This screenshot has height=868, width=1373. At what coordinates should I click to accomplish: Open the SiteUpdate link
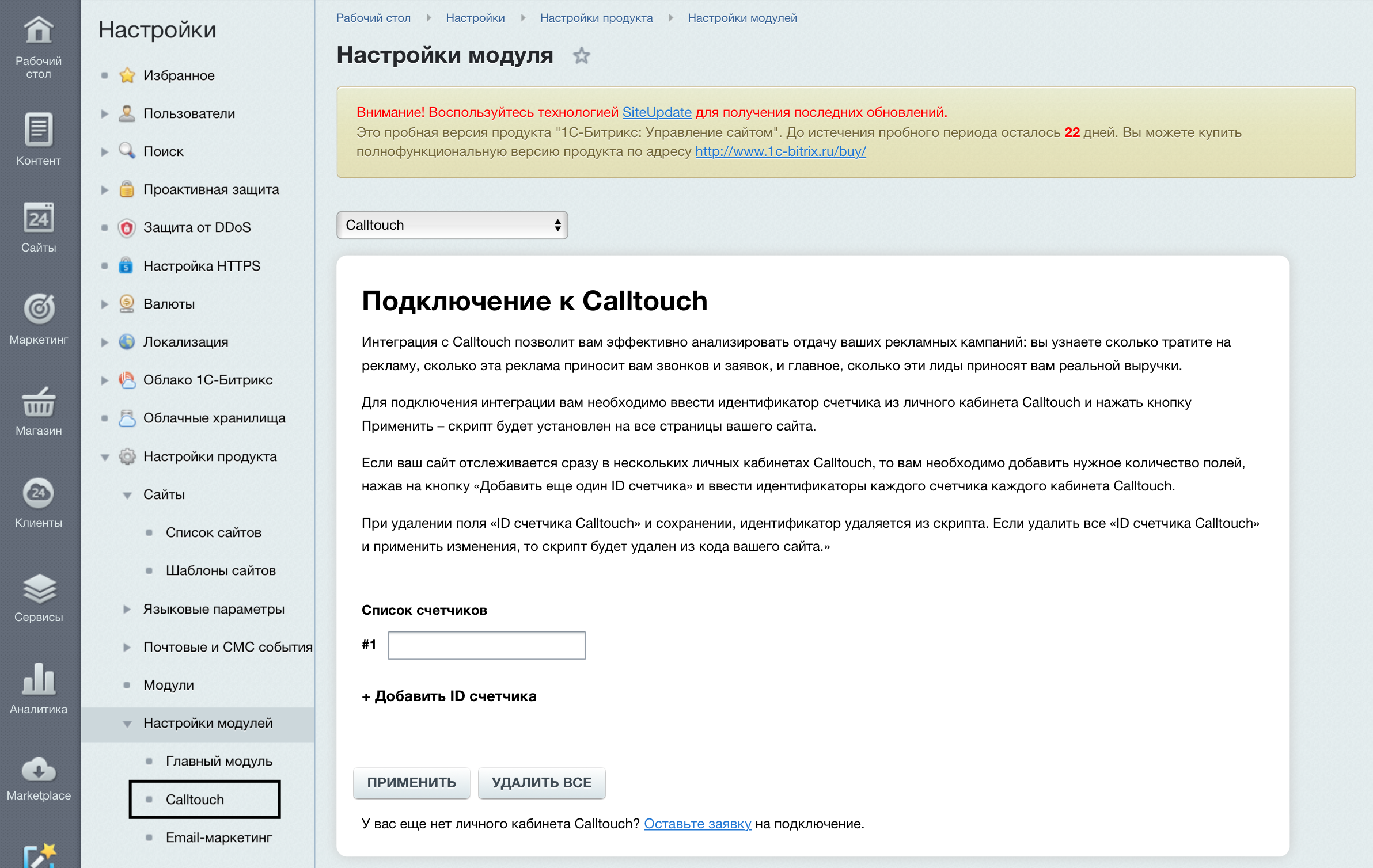(x=657, y=112)
